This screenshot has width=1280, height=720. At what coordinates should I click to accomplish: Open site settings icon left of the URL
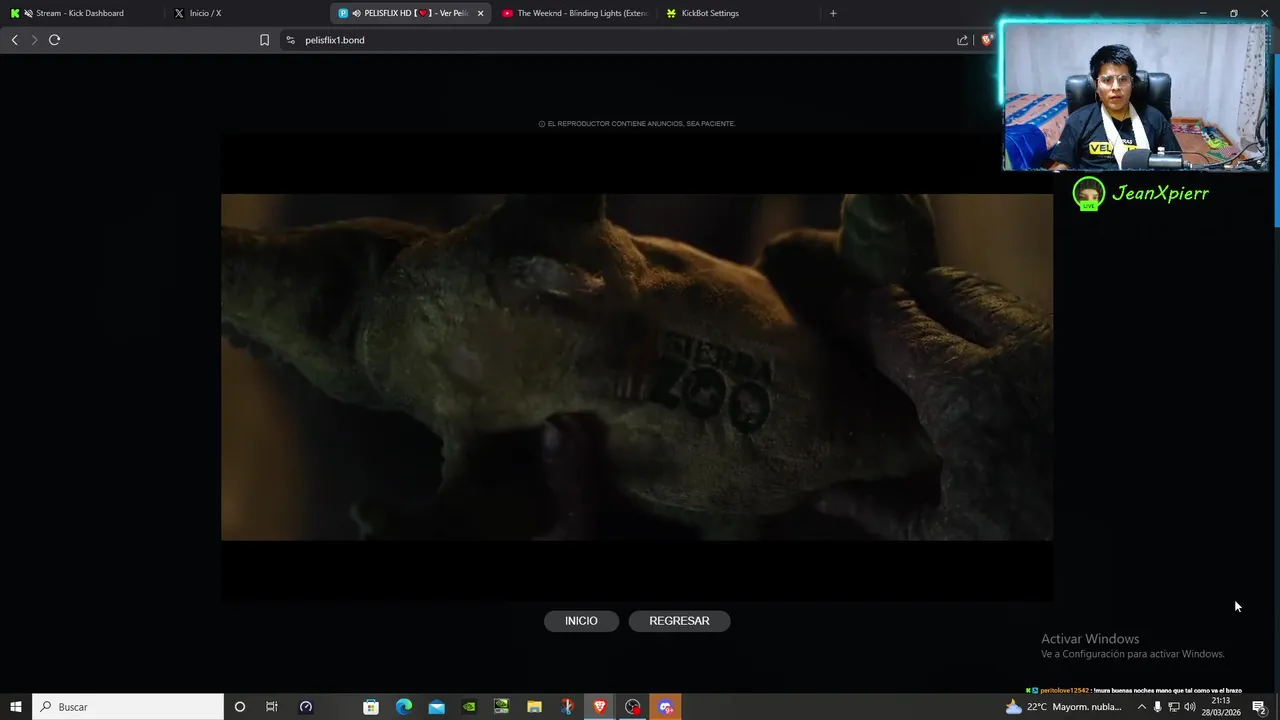tap(290, 40)
